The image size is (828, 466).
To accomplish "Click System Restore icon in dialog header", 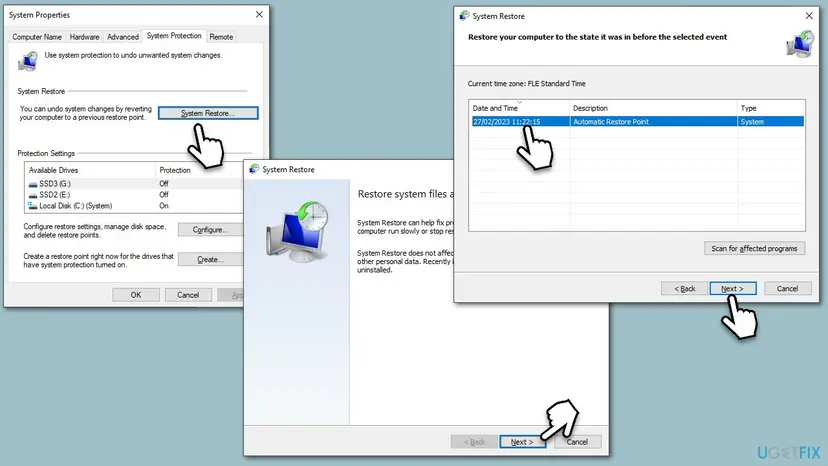I will point(799,44).
